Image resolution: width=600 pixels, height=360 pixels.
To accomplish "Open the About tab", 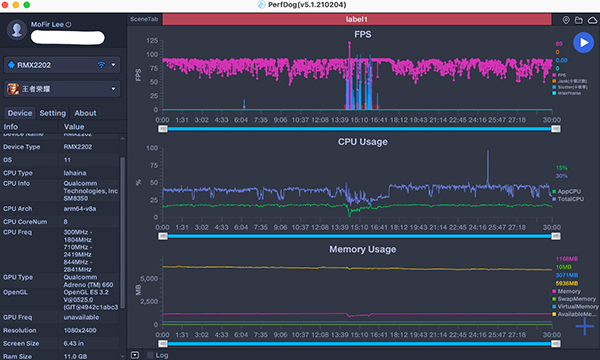I will 85,113.
